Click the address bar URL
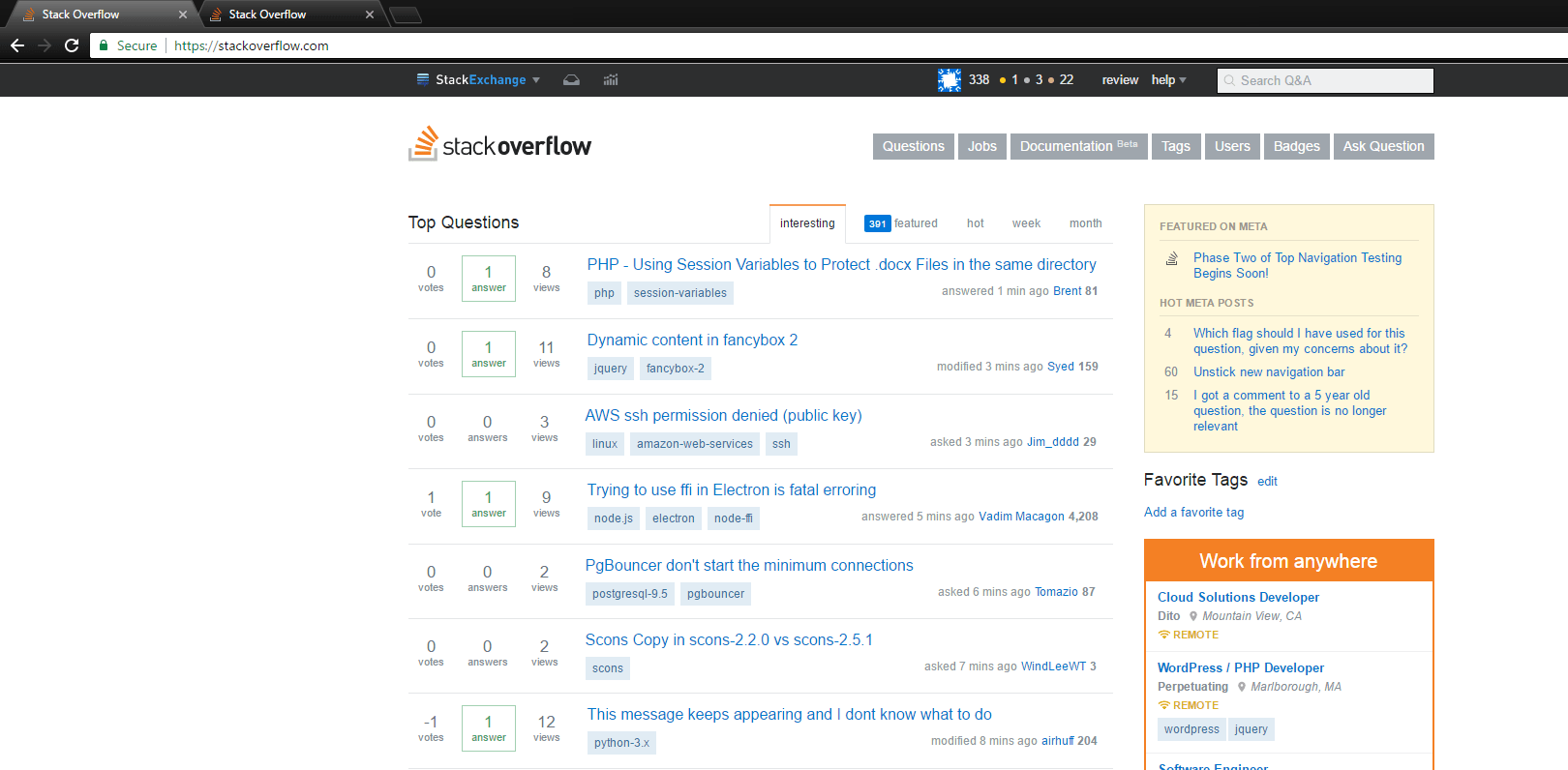The width and height of the screenshot is (1568, 770). click(x=252, y=45)
